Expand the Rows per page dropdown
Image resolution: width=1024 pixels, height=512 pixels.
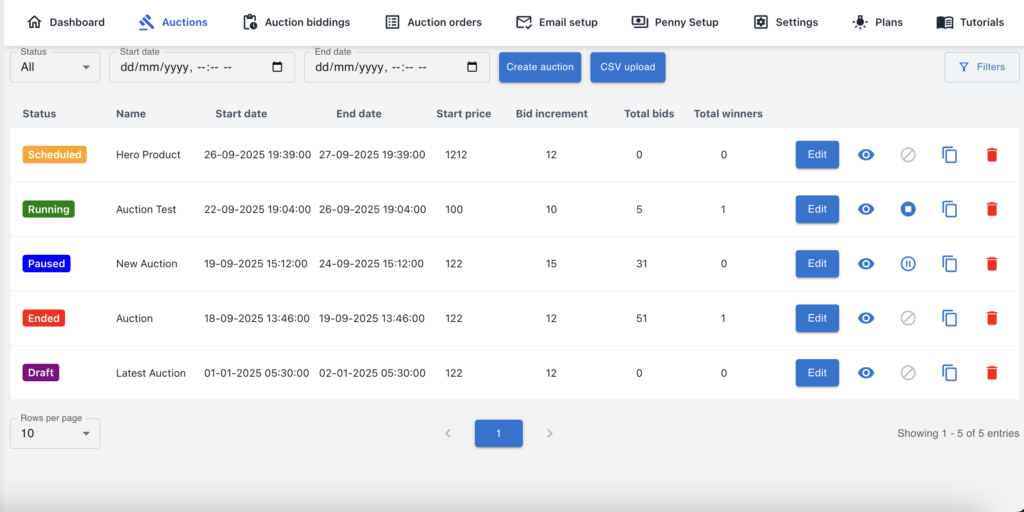[x=55, y=433]
